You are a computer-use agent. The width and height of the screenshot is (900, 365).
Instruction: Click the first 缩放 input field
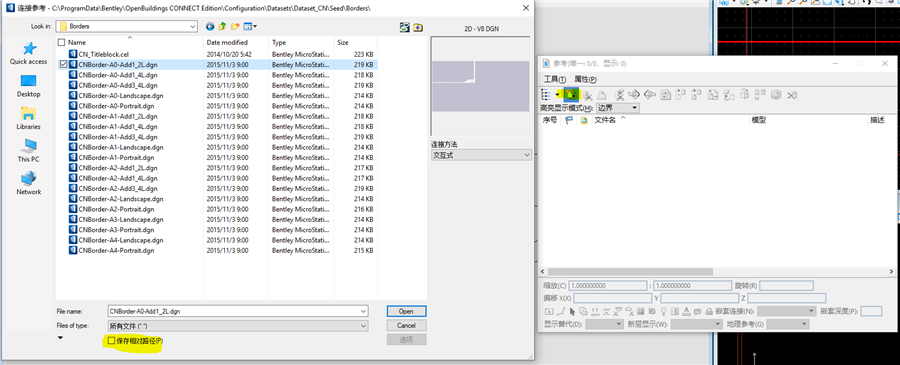click(607, 286)
